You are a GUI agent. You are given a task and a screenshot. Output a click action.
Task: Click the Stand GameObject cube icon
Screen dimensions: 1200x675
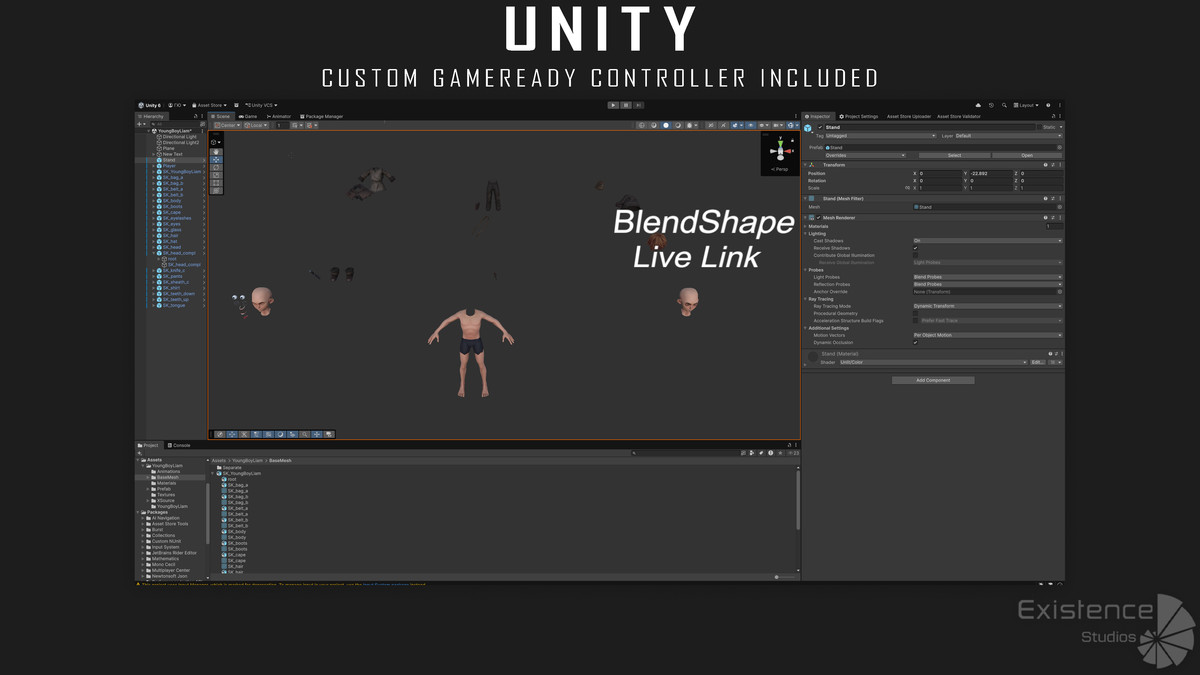coord(808,128)
